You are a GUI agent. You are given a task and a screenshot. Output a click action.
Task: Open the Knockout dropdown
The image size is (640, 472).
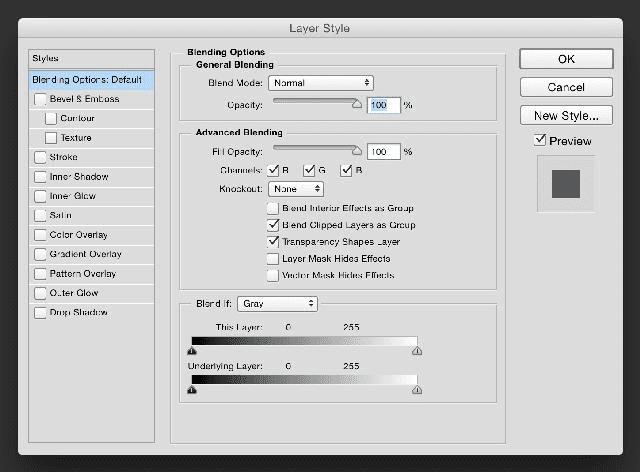pos(296,188)
